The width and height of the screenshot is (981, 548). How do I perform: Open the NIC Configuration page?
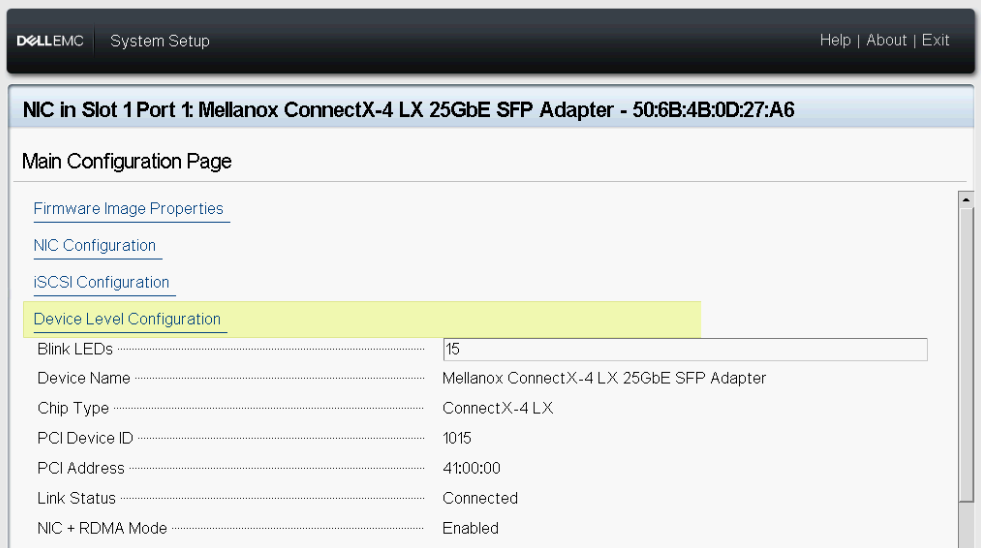(95, 246)
